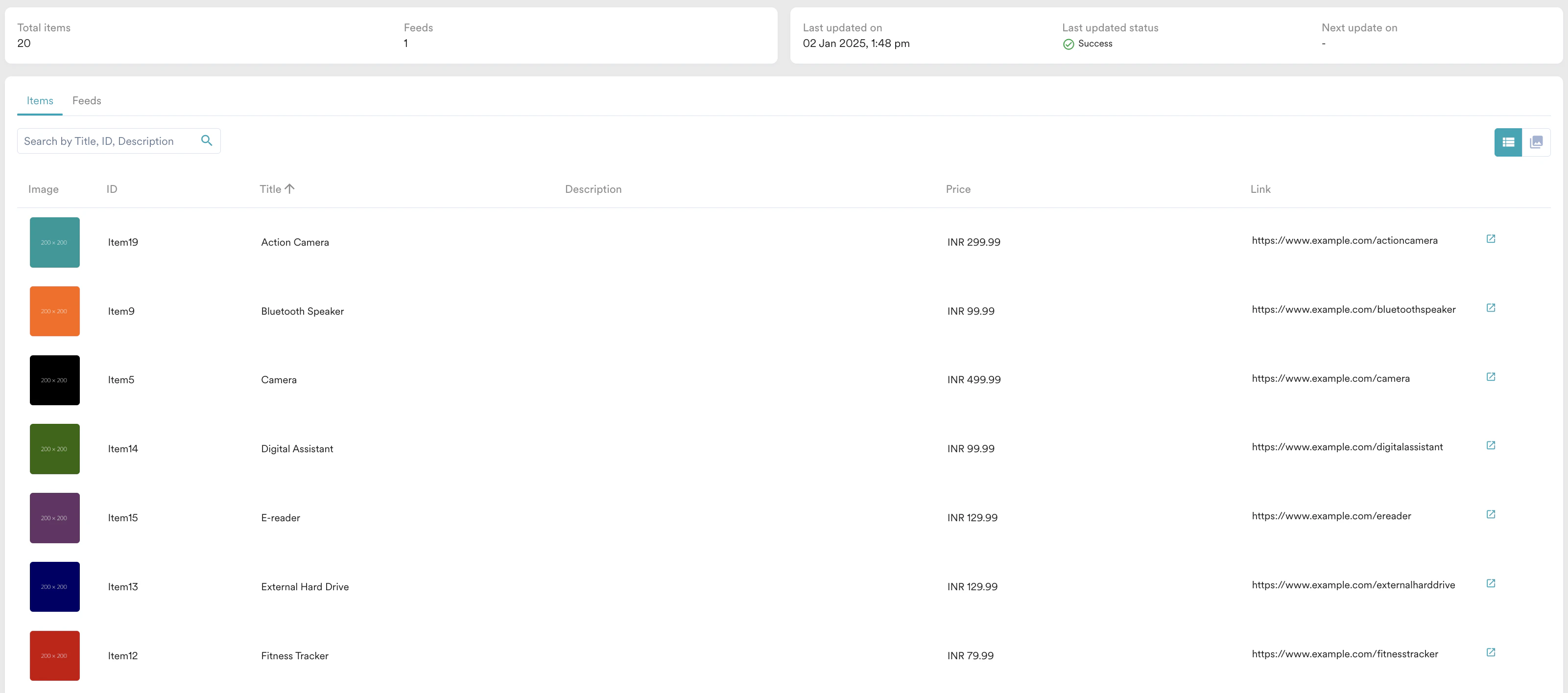Open the link https://www.example.com/ereader
Image resolution: width=1568 pixels, height=693 pixels.
coord(1332,516)
